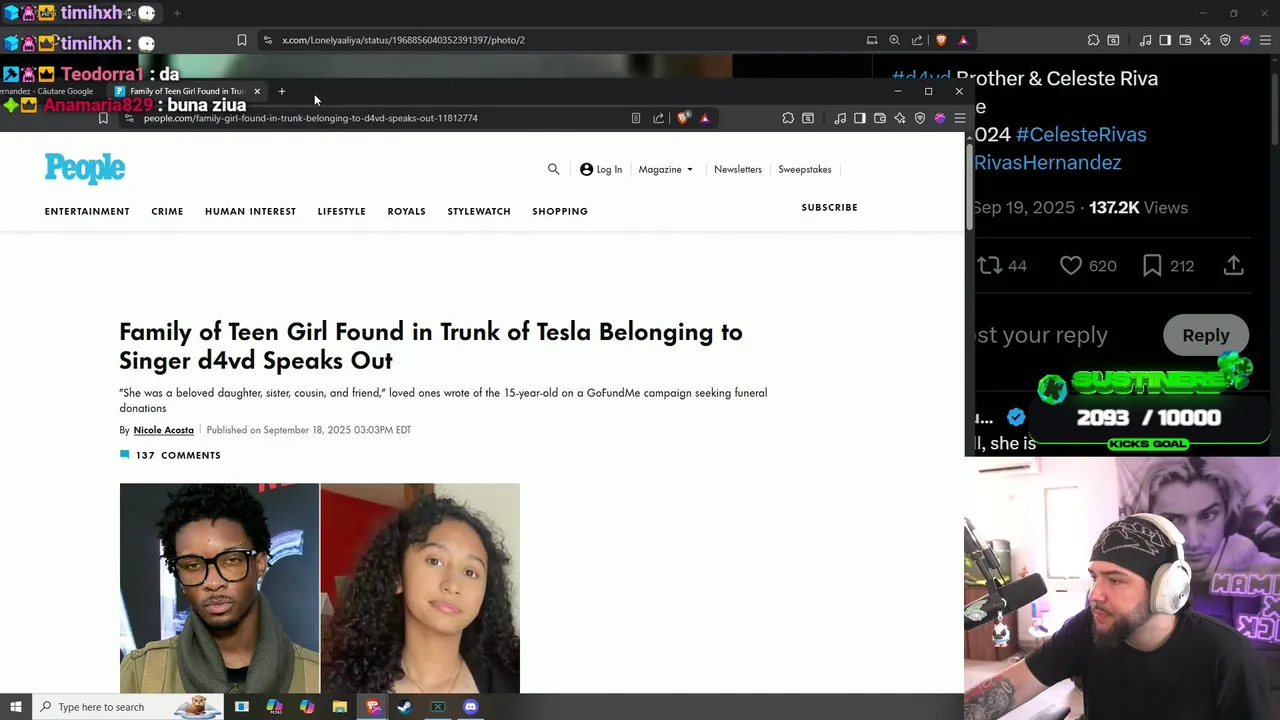Open the People site search icon
Image resolution: width=1280 pixels, height=720 pixels.
tap(553, 169)
